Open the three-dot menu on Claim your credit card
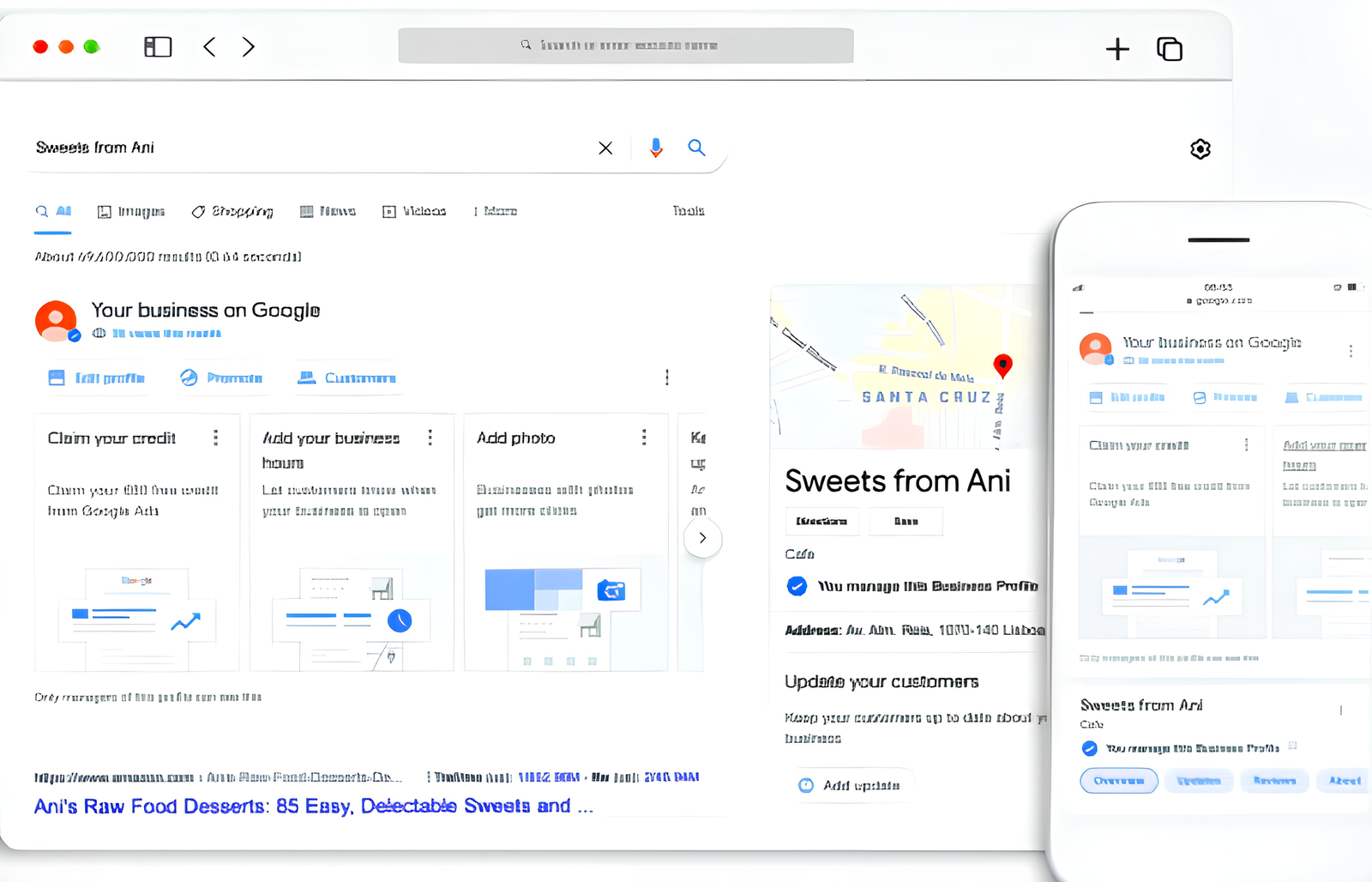Viewport: 1372px width, 882px height. (215, 438)
